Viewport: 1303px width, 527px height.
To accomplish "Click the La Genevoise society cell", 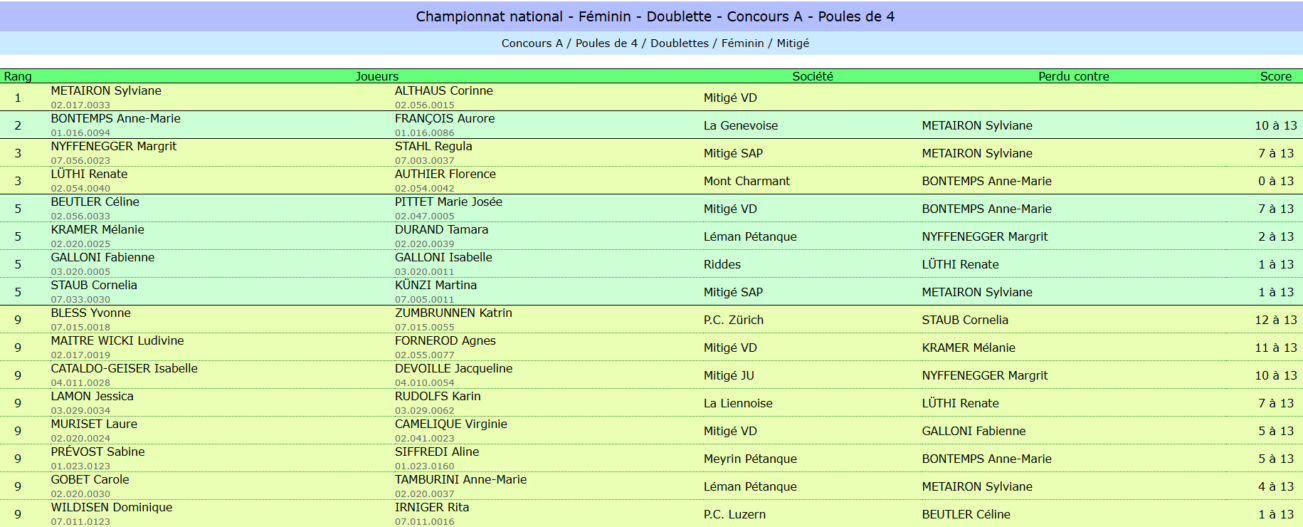I will pos(741,126).
